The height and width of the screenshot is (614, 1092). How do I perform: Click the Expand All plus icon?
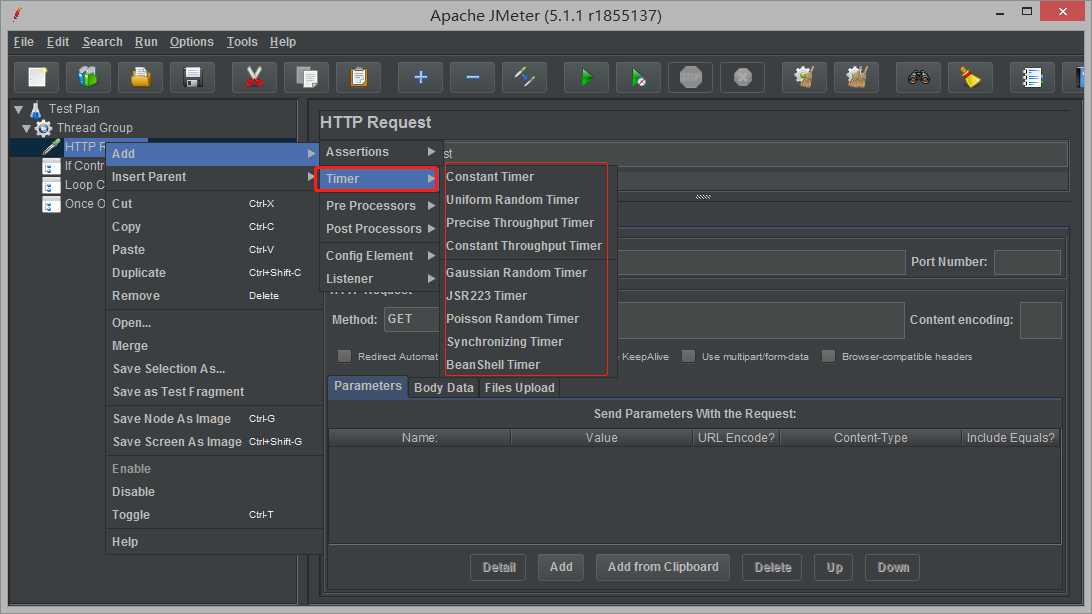point(420,77)
